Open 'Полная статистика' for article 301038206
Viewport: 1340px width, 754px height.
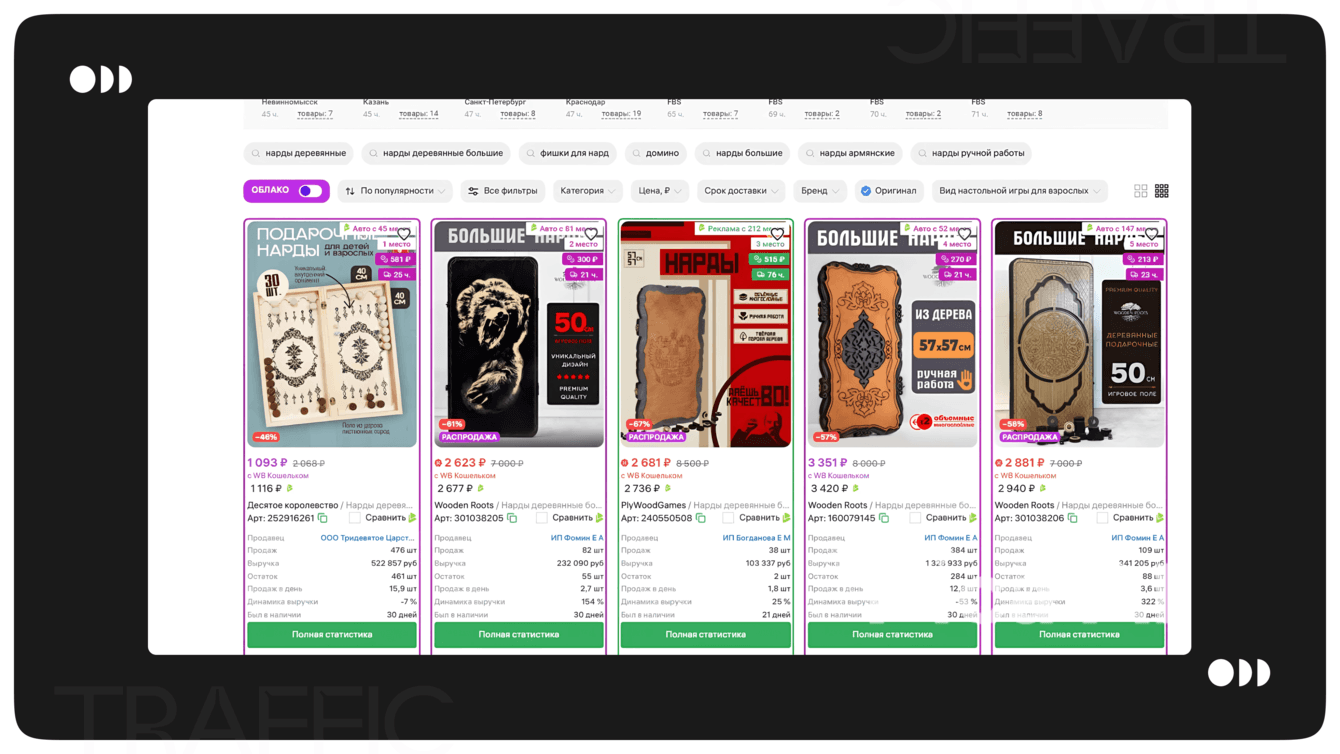[1080, 635]
